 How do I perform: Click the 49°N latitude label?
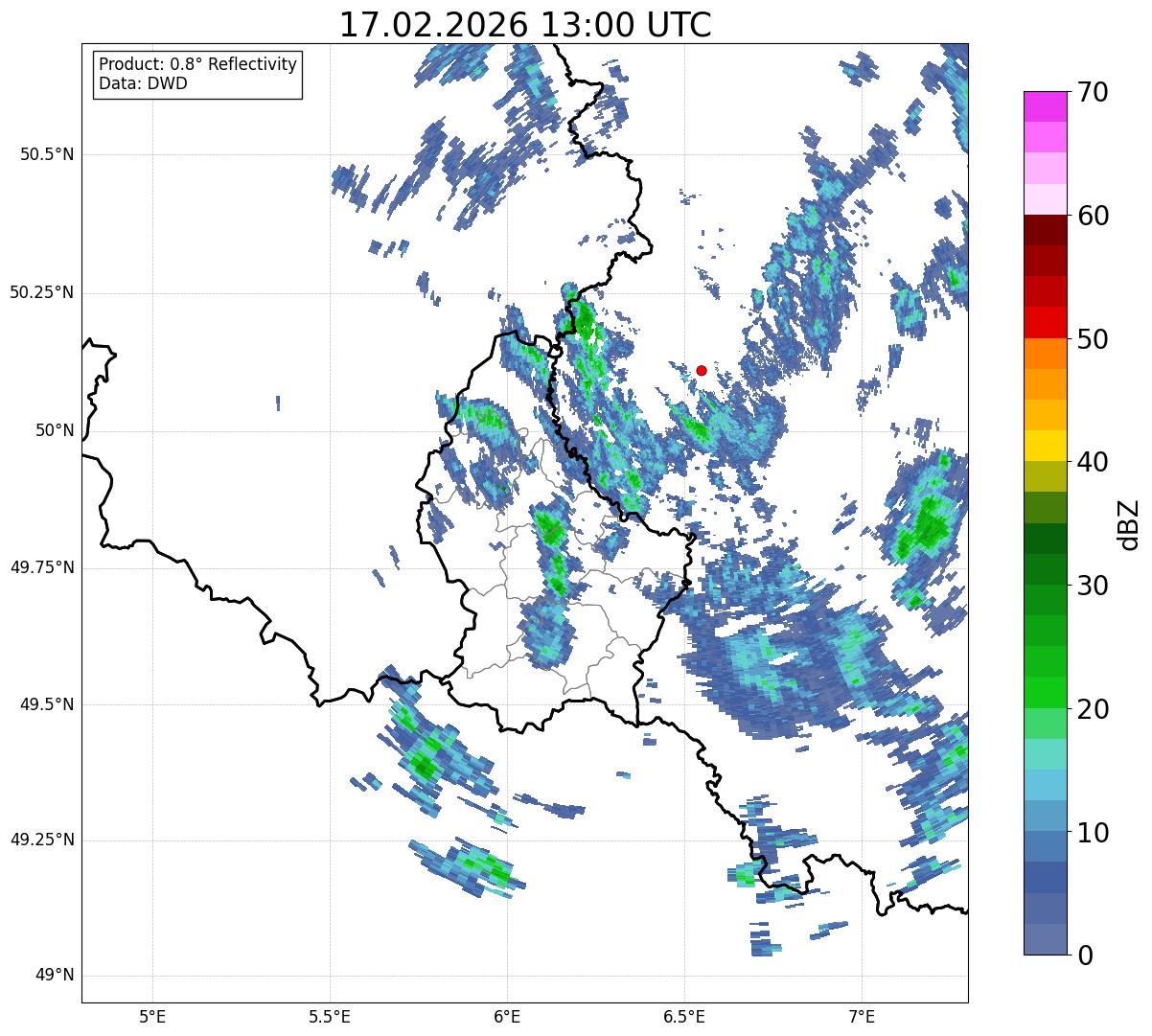tap(55, 976)
